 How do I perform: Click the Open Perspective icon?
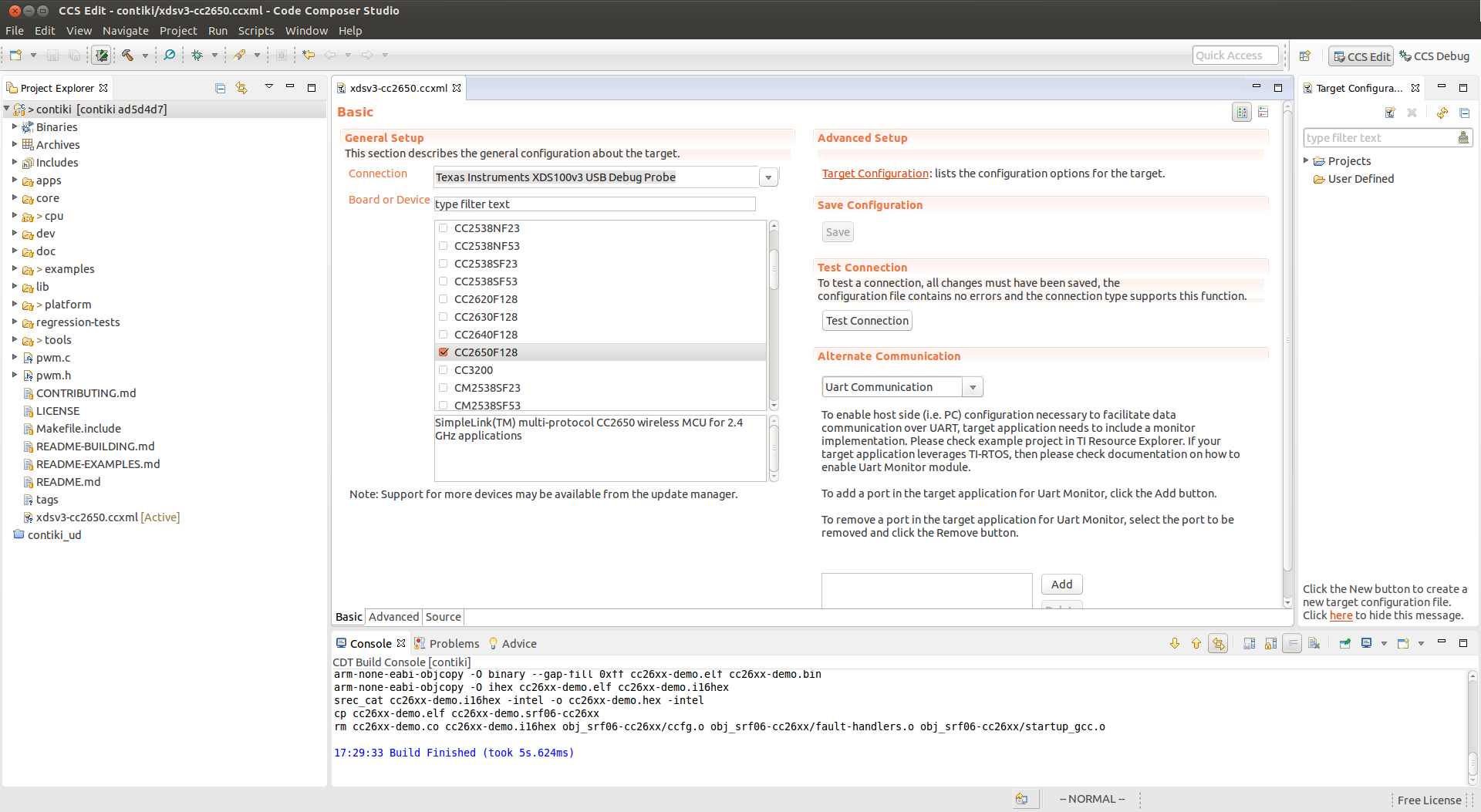pos(1305,56)
